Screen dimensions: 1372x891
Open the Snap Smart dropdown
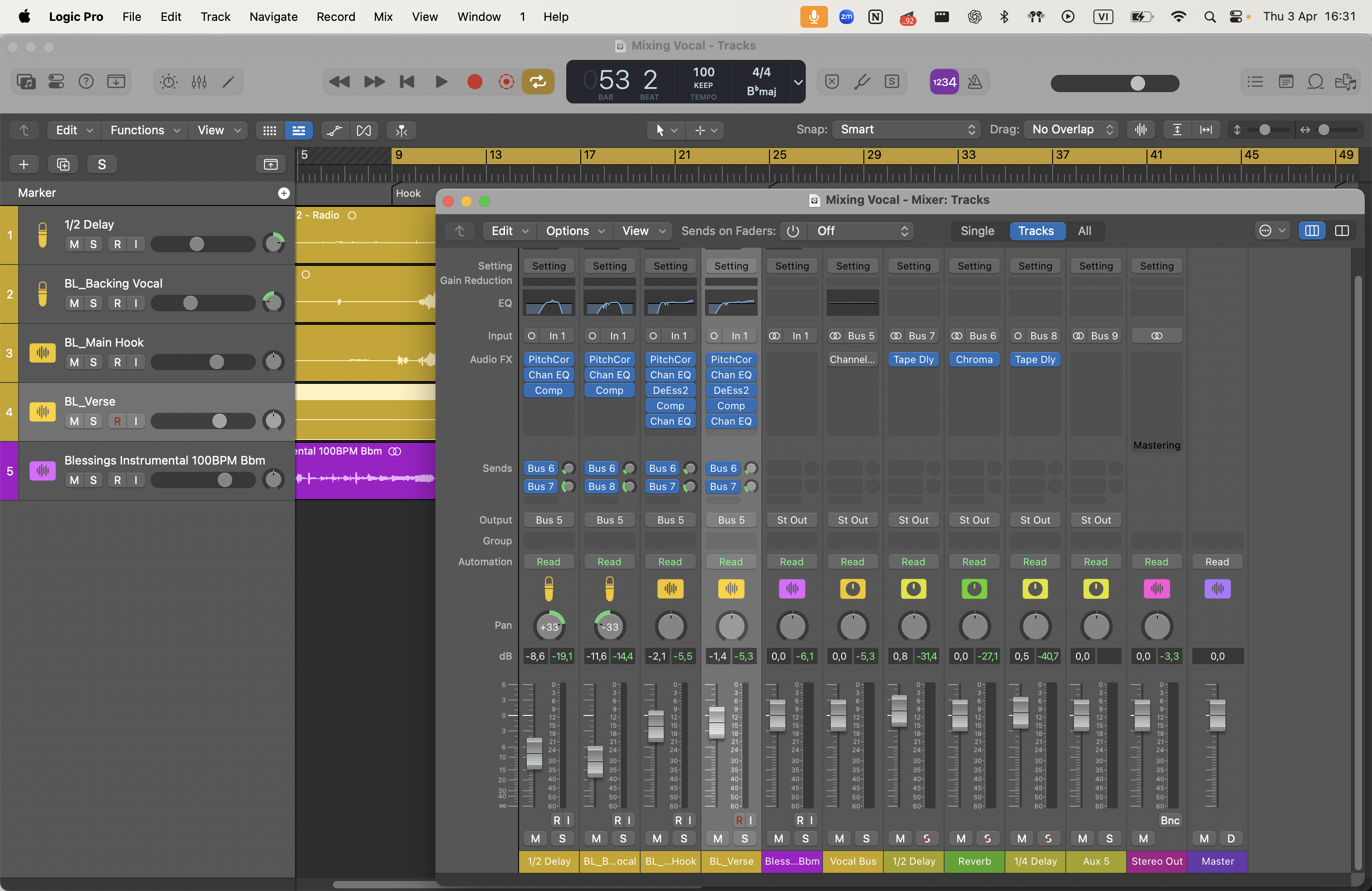[x=906, y=130]
